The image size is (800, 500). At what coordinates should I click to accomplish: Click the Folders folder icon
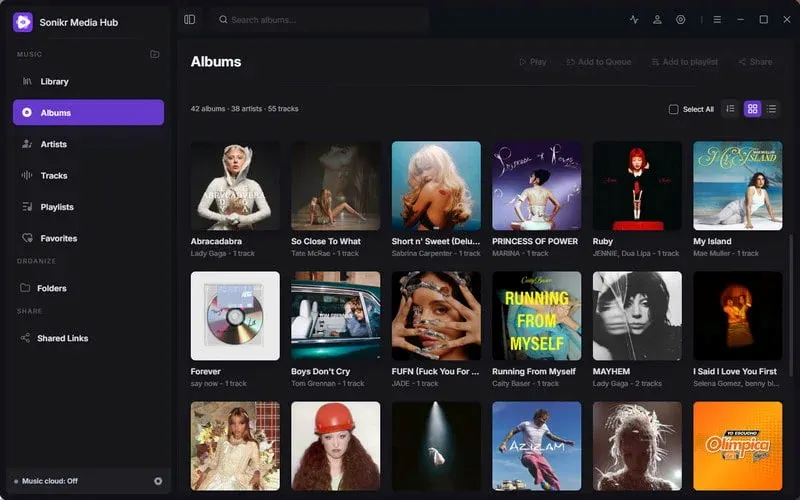tap(25, 288)
